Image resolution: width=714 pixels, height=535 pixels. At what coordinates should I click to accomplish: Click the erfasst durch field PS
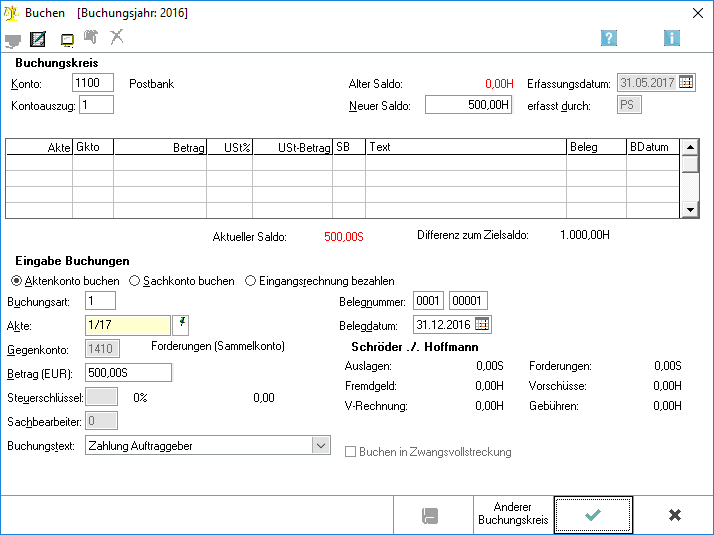tap(629, 105)
